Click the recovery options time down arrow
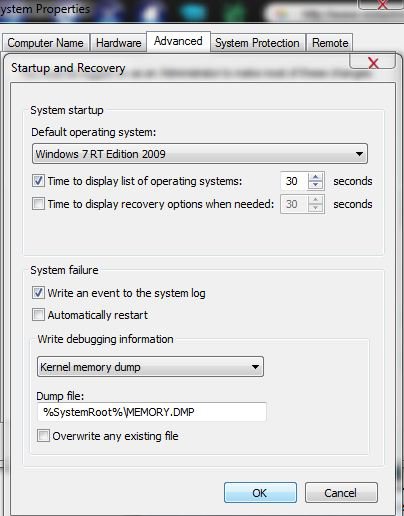 point(315,208)
